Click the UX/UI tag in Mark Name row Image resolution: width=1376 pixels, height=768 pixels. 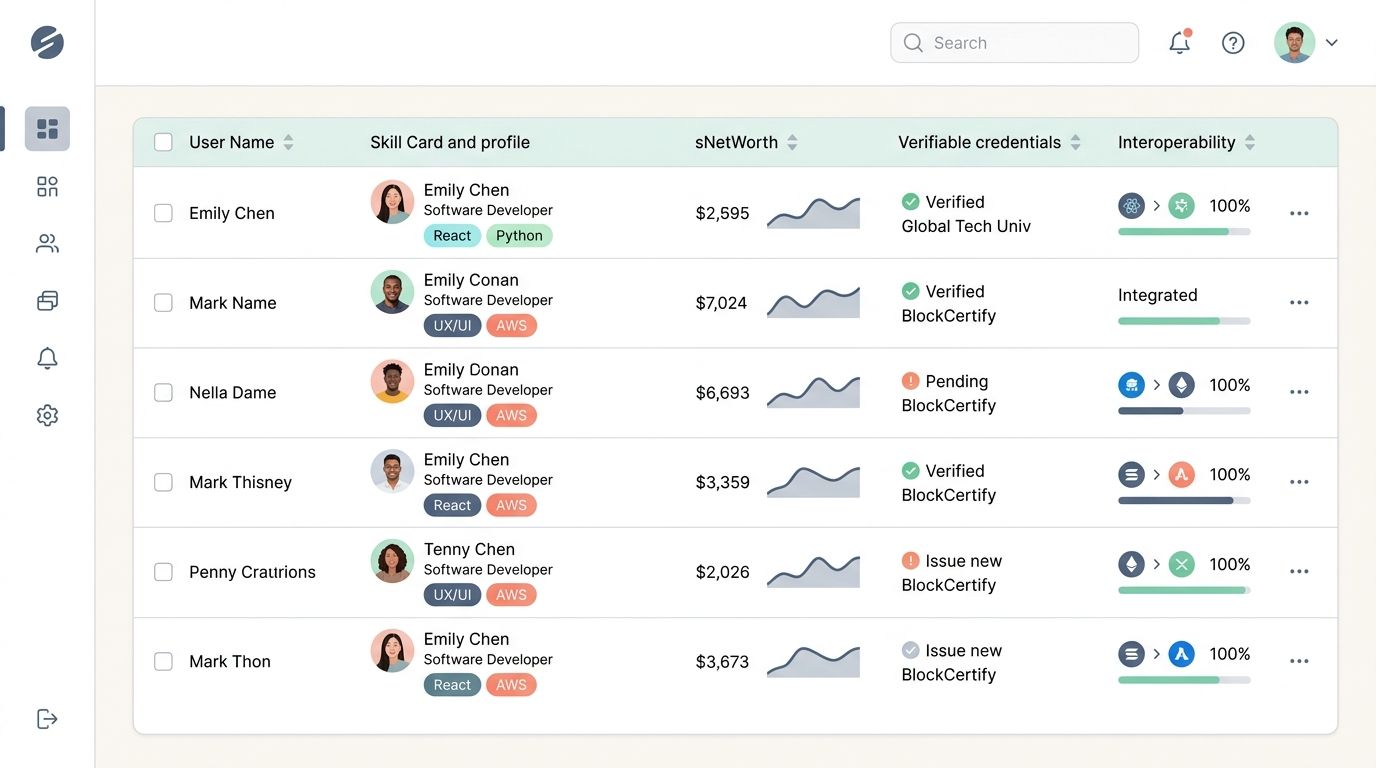(452, 326)
